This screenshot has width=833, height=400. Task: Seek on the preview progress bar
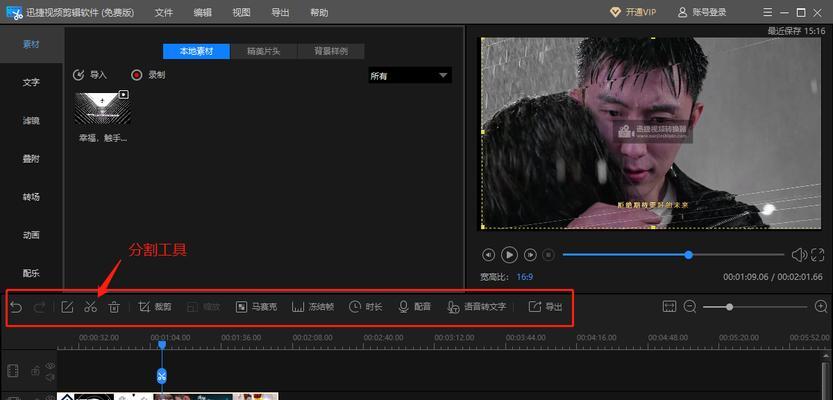click(x=673, y=255)
